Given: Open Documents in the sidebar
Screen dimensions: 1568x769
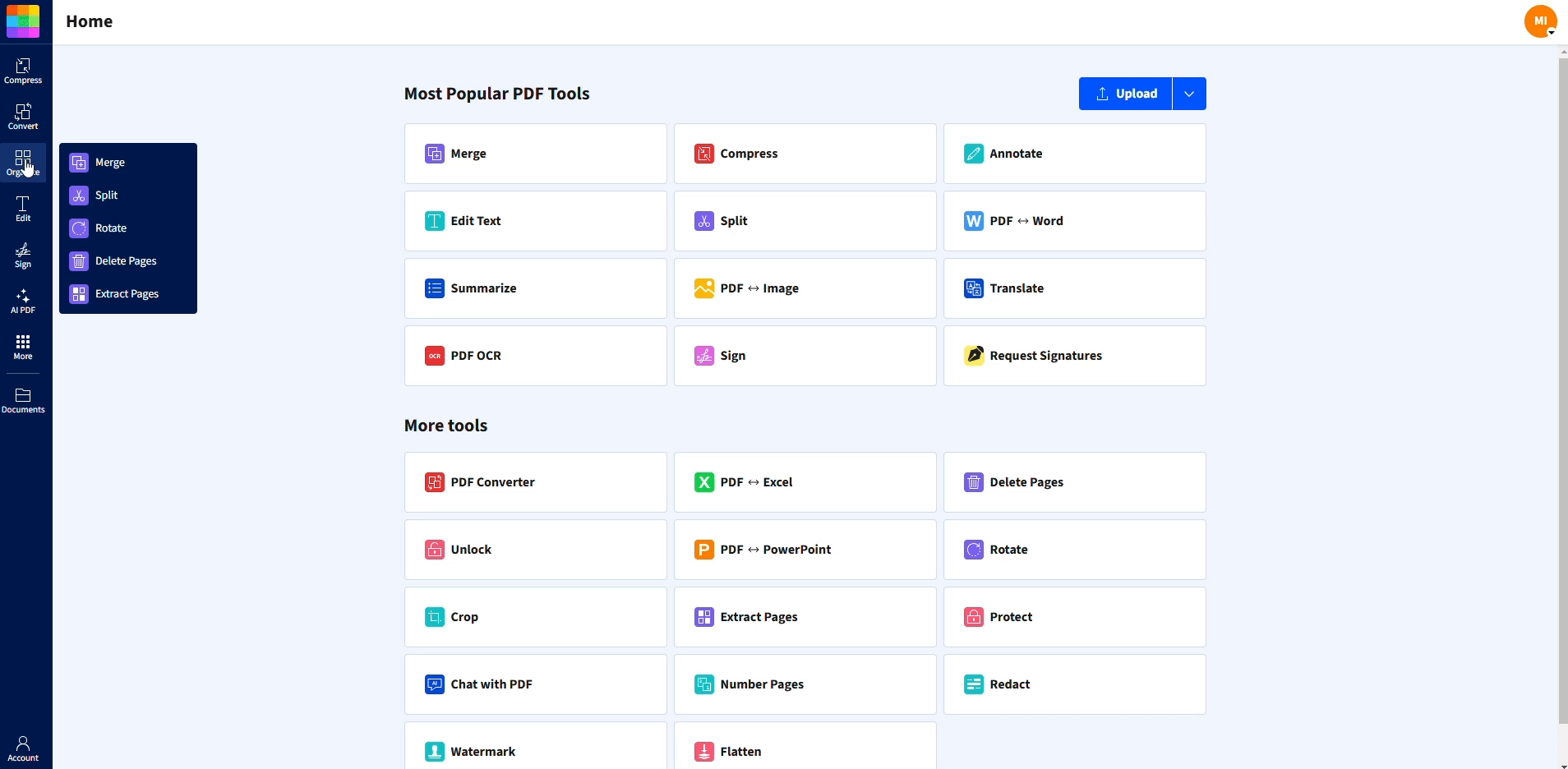Looking at the screenshot, I should (23, 400).
